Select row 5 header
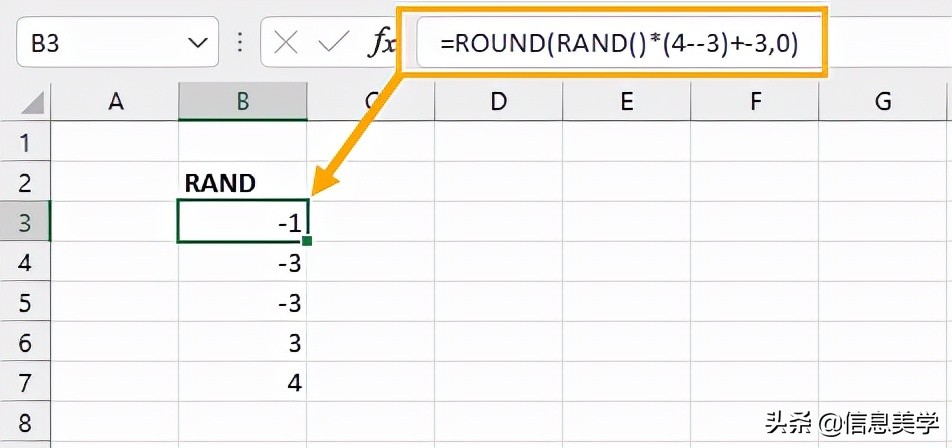 [25, 302]
